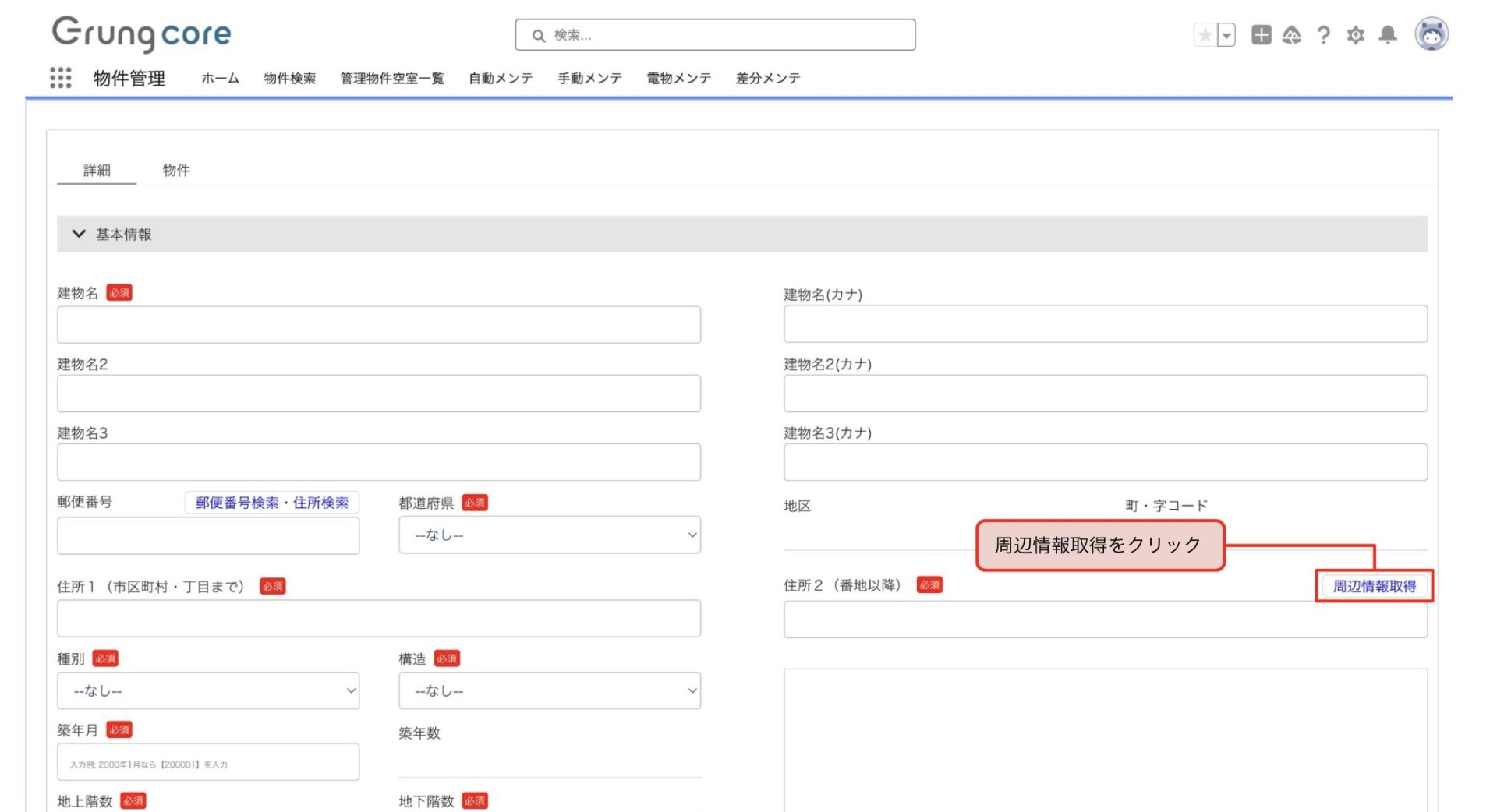Collapse the 基本情報 section
Viewport: 1497px width, 812px height.
coord(79,234)
